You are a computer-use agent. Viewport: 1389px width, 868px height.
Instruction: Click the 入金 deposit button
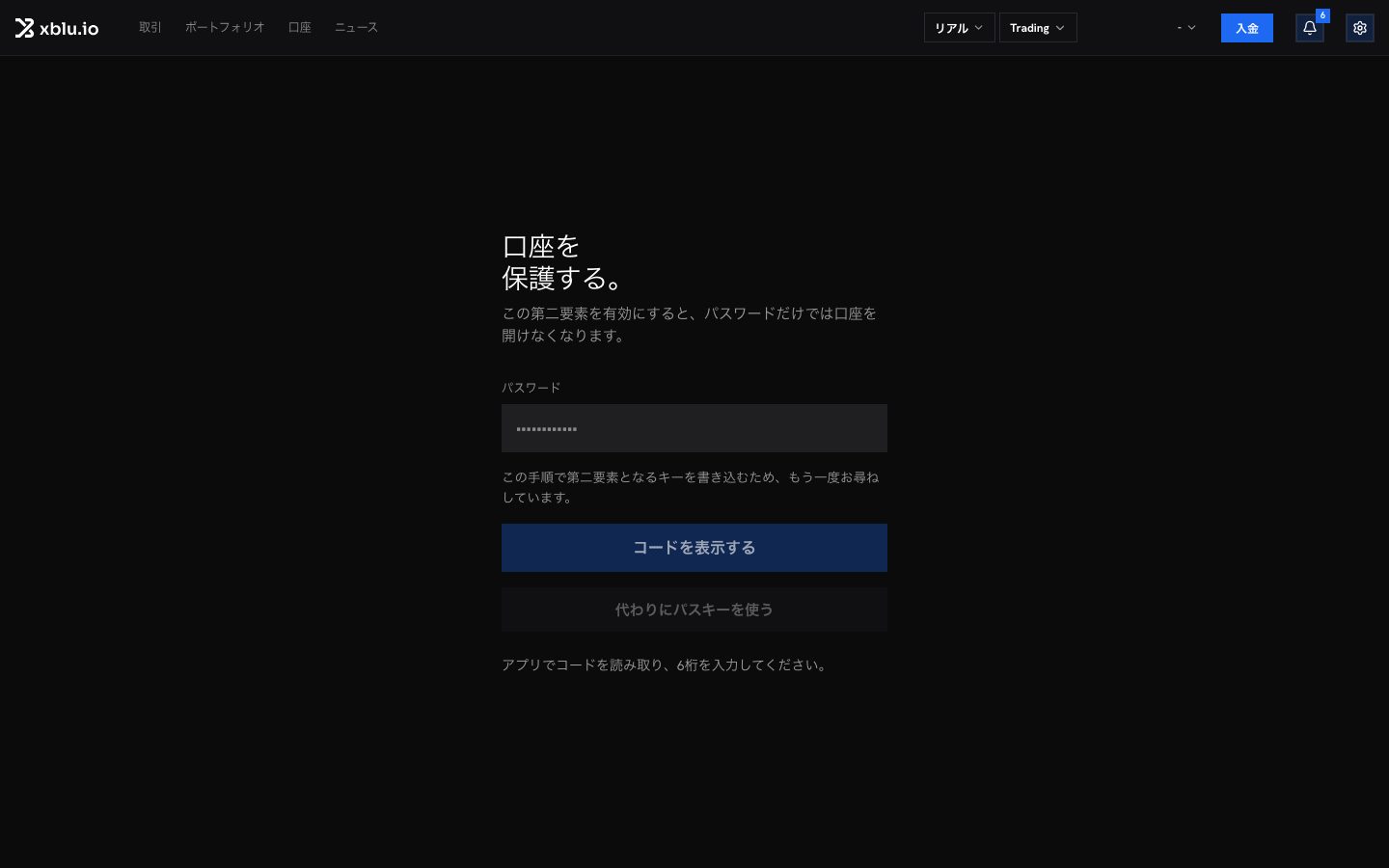pyautogui.click(x=1246, y=28)
